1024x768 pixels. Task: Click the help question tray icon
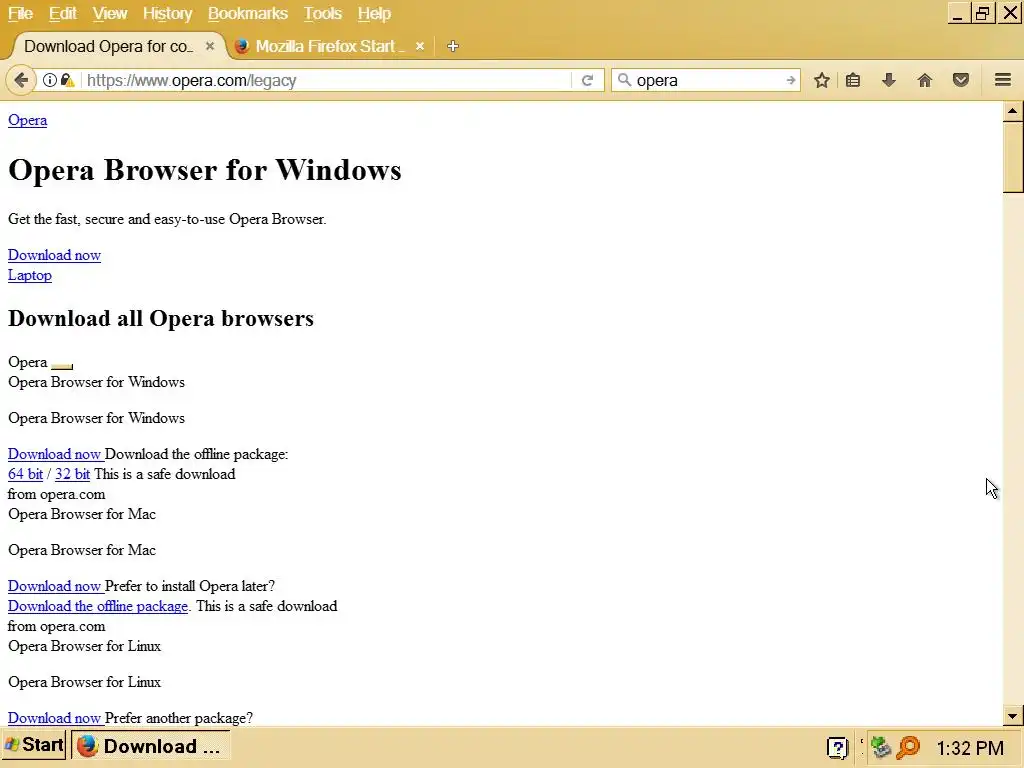click(x=837, y=747)
